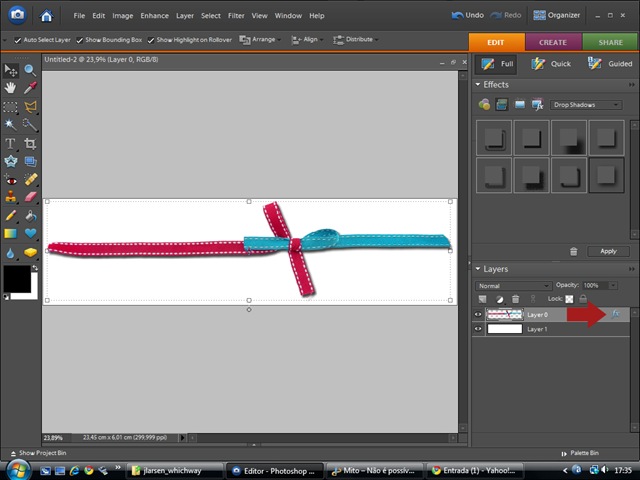This screenshot has width=640, height=480.
Task: Open the Enhance menu
Action: point(154,16)
